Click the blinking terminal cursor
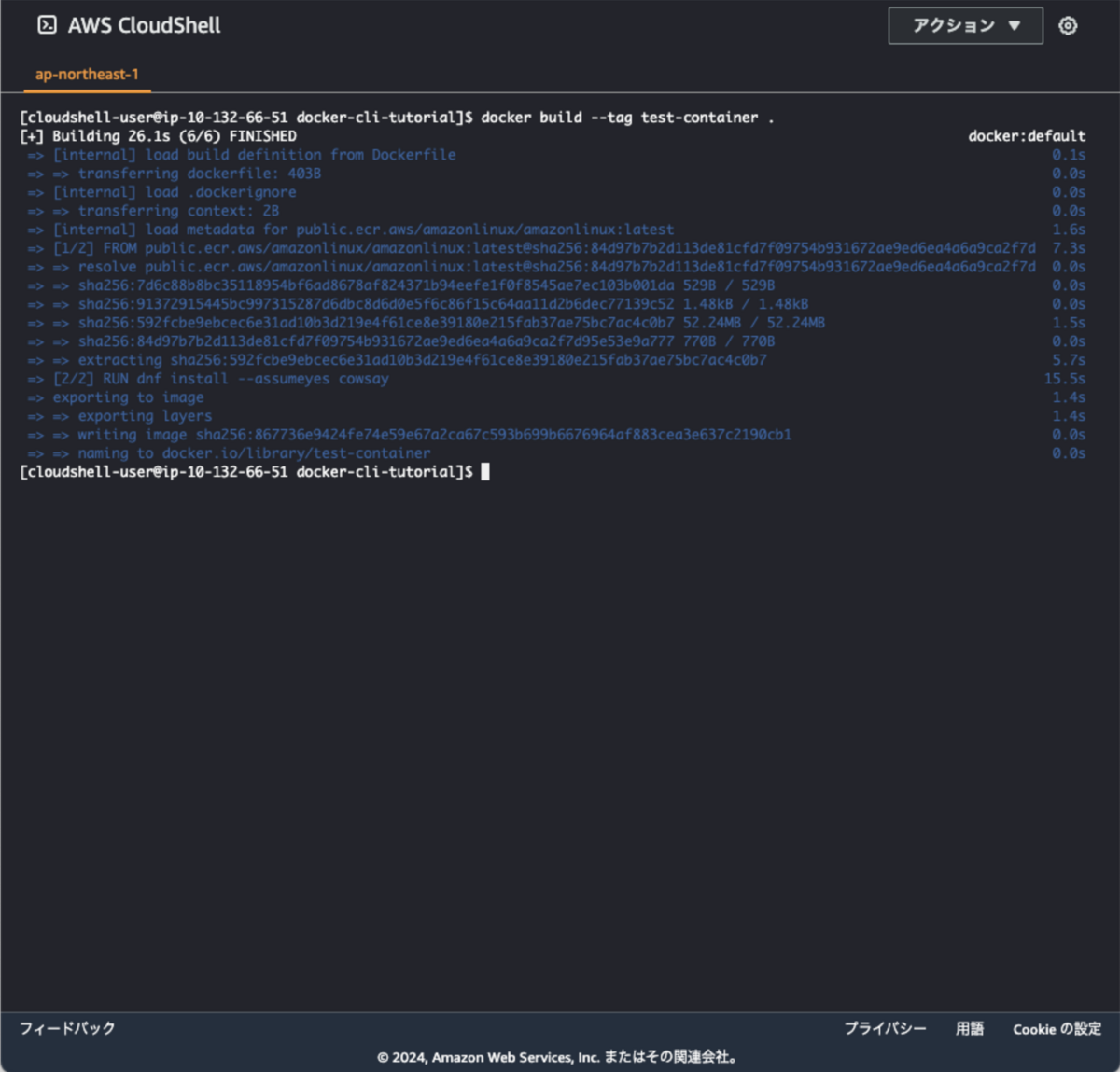 click(485, 471)
